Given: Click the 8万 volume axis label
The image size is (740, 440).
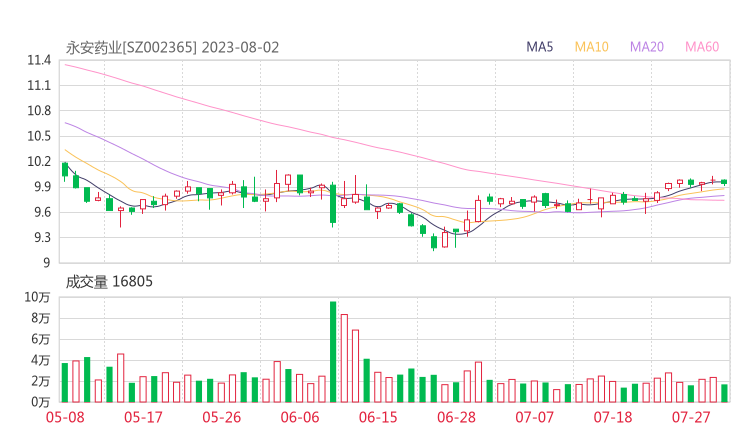Looking at the screenshot, I should point(41,318).
